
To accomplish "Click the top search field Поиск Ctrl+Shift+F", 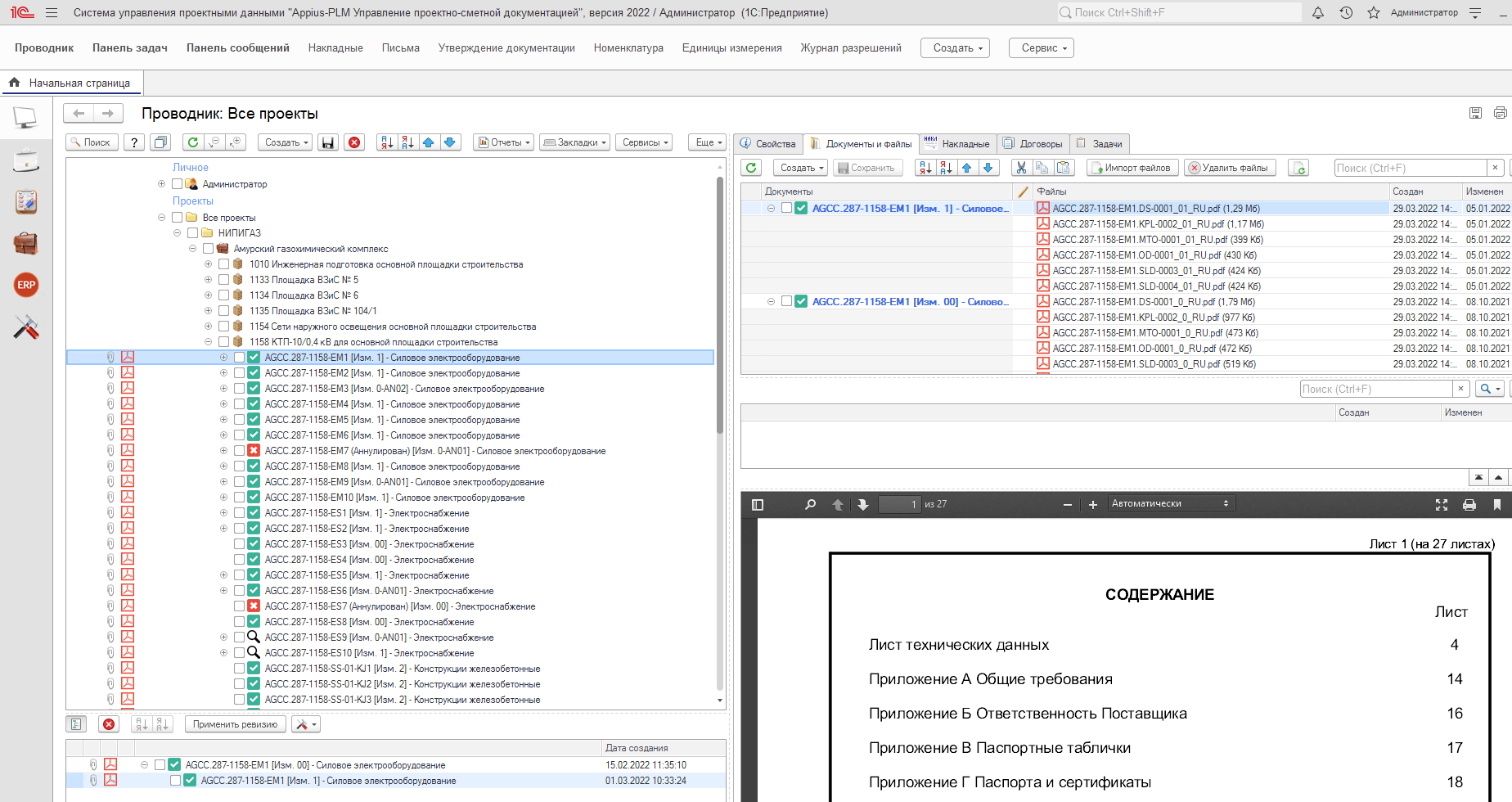I will pyautogui.click(x=1179, y=13).
